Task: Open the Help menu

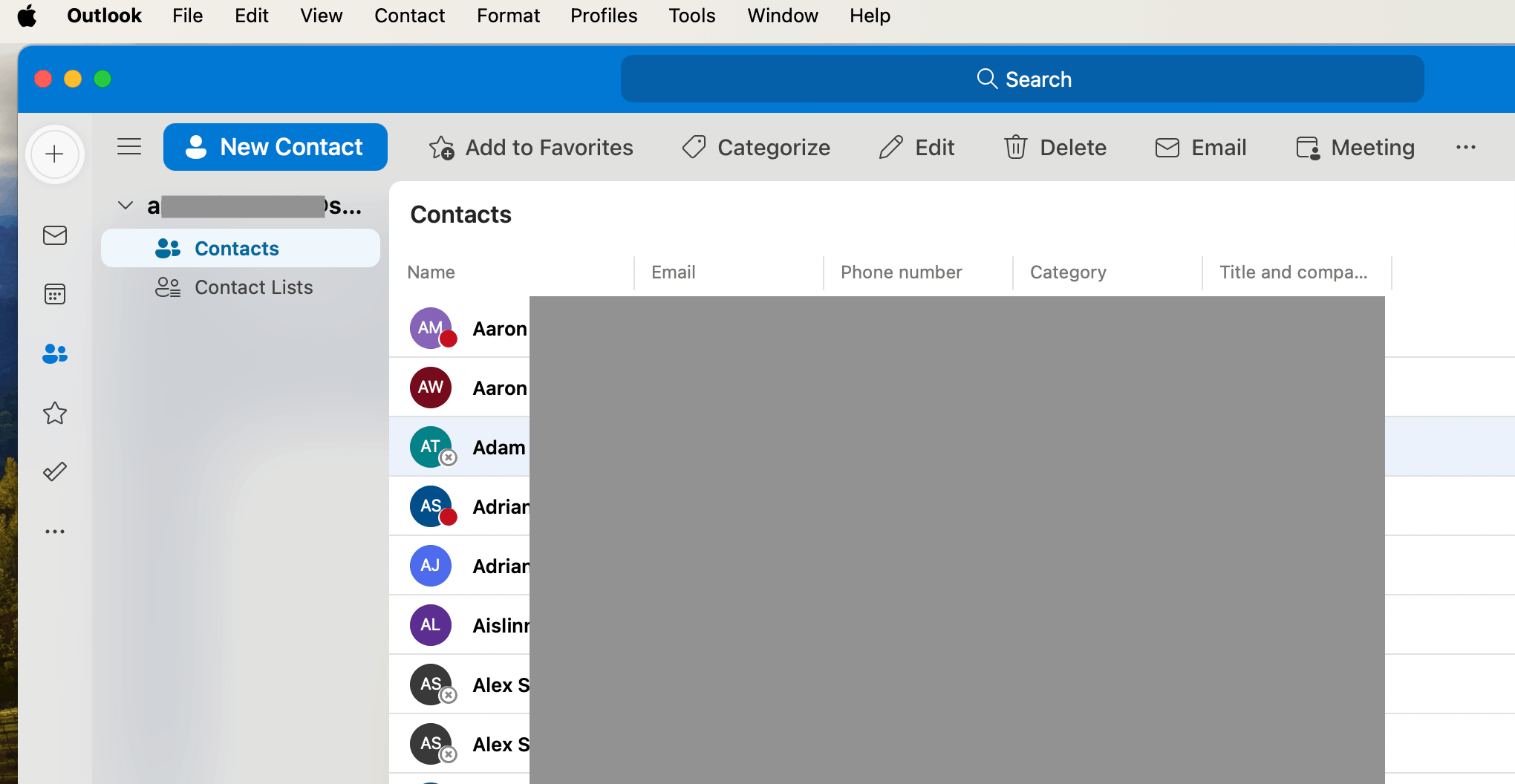Action: point(870,16)
